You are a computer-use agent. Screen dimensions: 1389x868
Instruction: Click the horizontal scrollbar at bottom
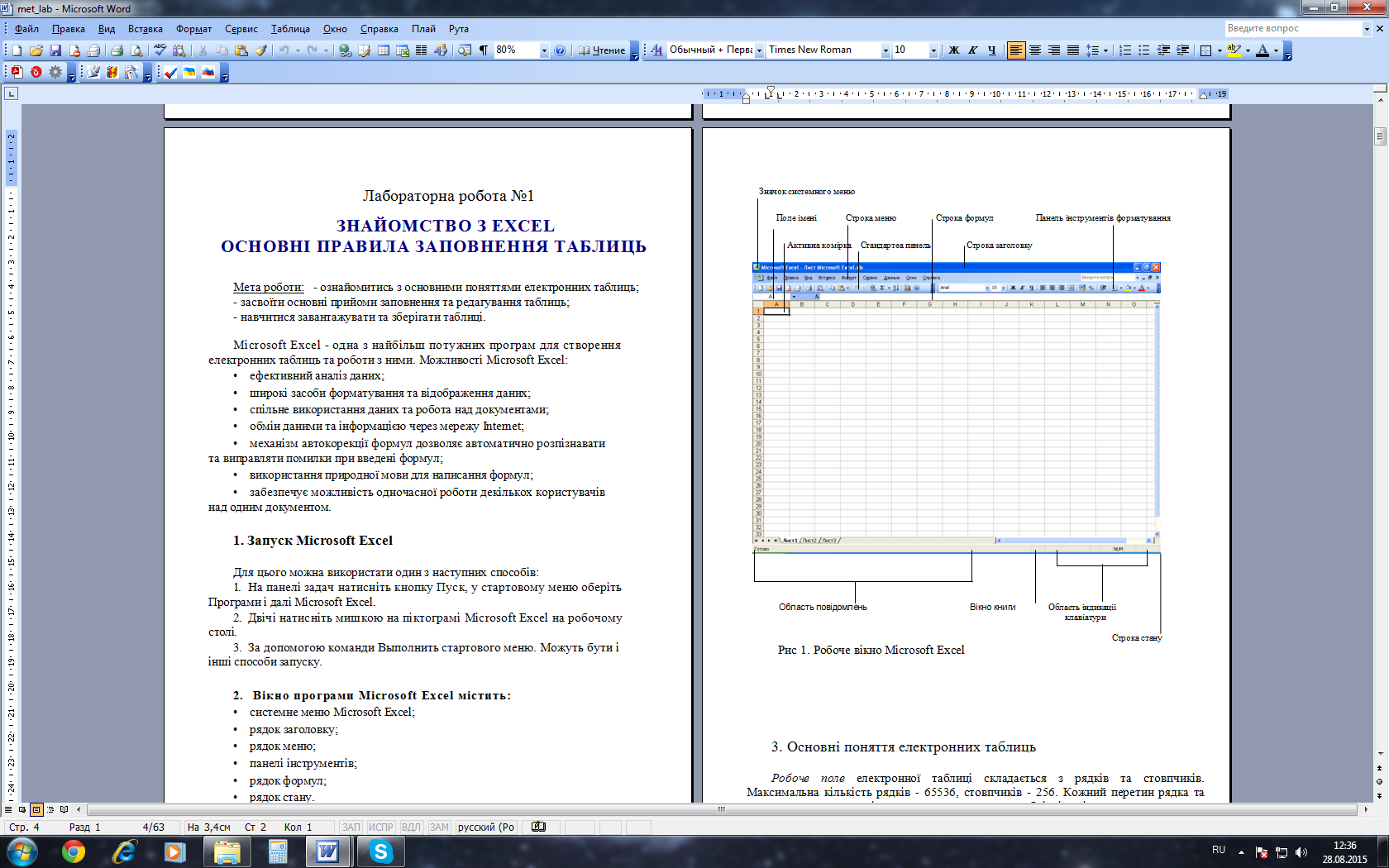[720, 809]
